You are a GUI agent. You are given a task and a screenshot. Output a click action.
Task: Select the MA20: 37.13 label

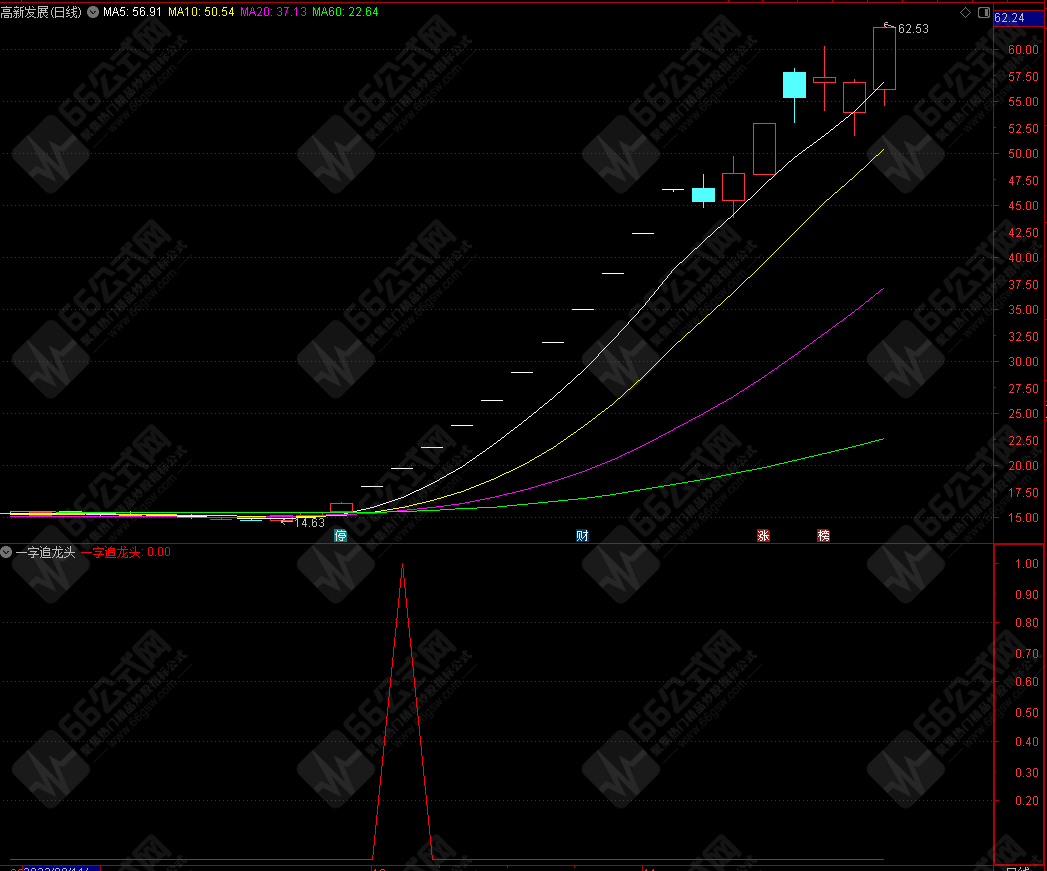point(273,12)
